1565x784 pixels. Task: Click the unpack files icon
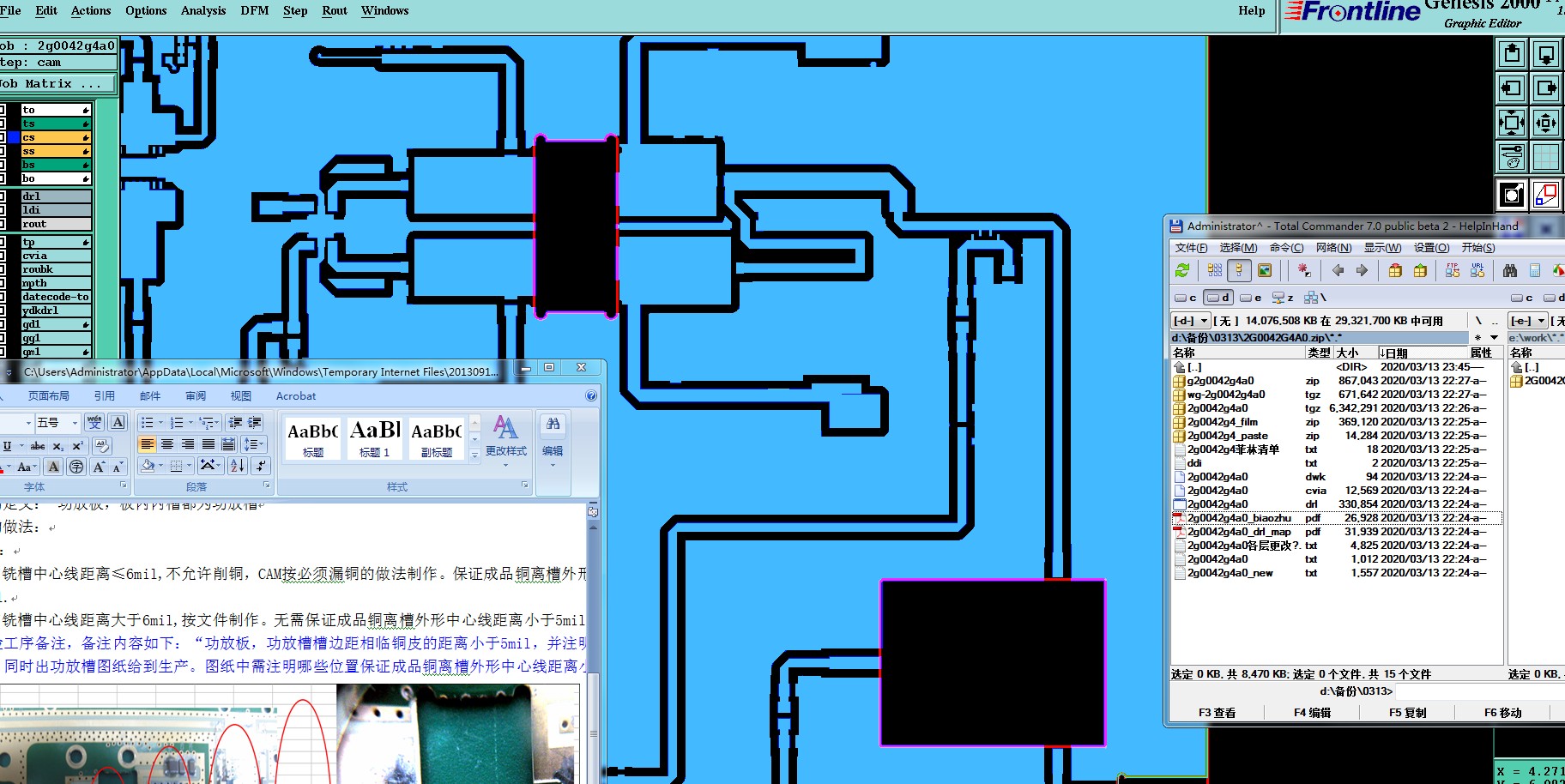tap(1420, 270)
